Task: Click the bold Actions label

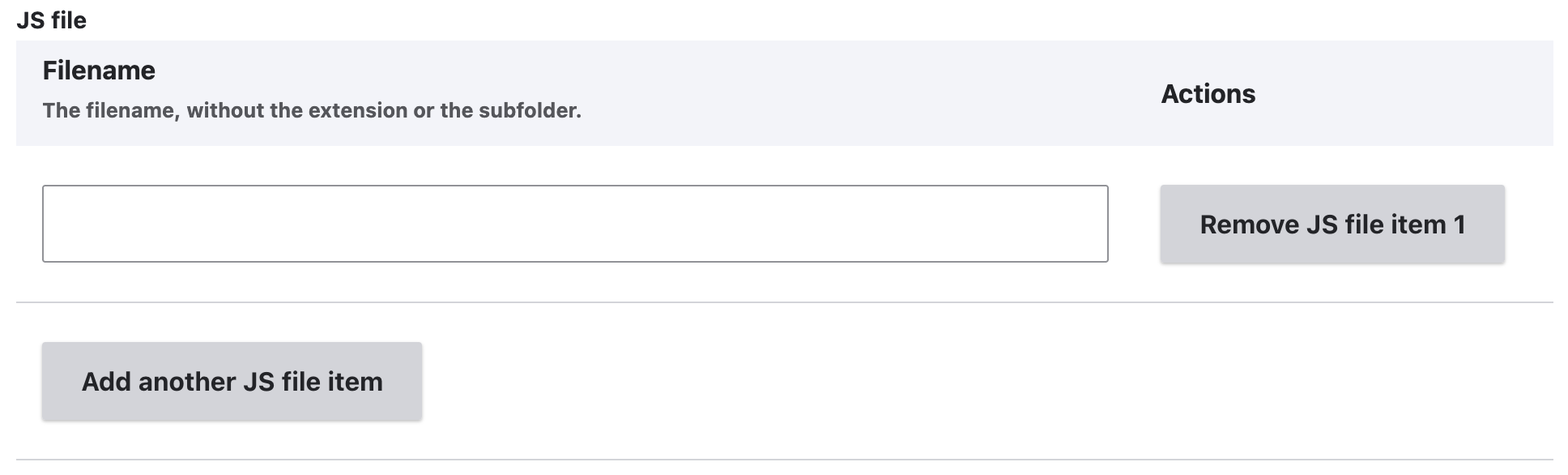Action: coord(1208,94)
